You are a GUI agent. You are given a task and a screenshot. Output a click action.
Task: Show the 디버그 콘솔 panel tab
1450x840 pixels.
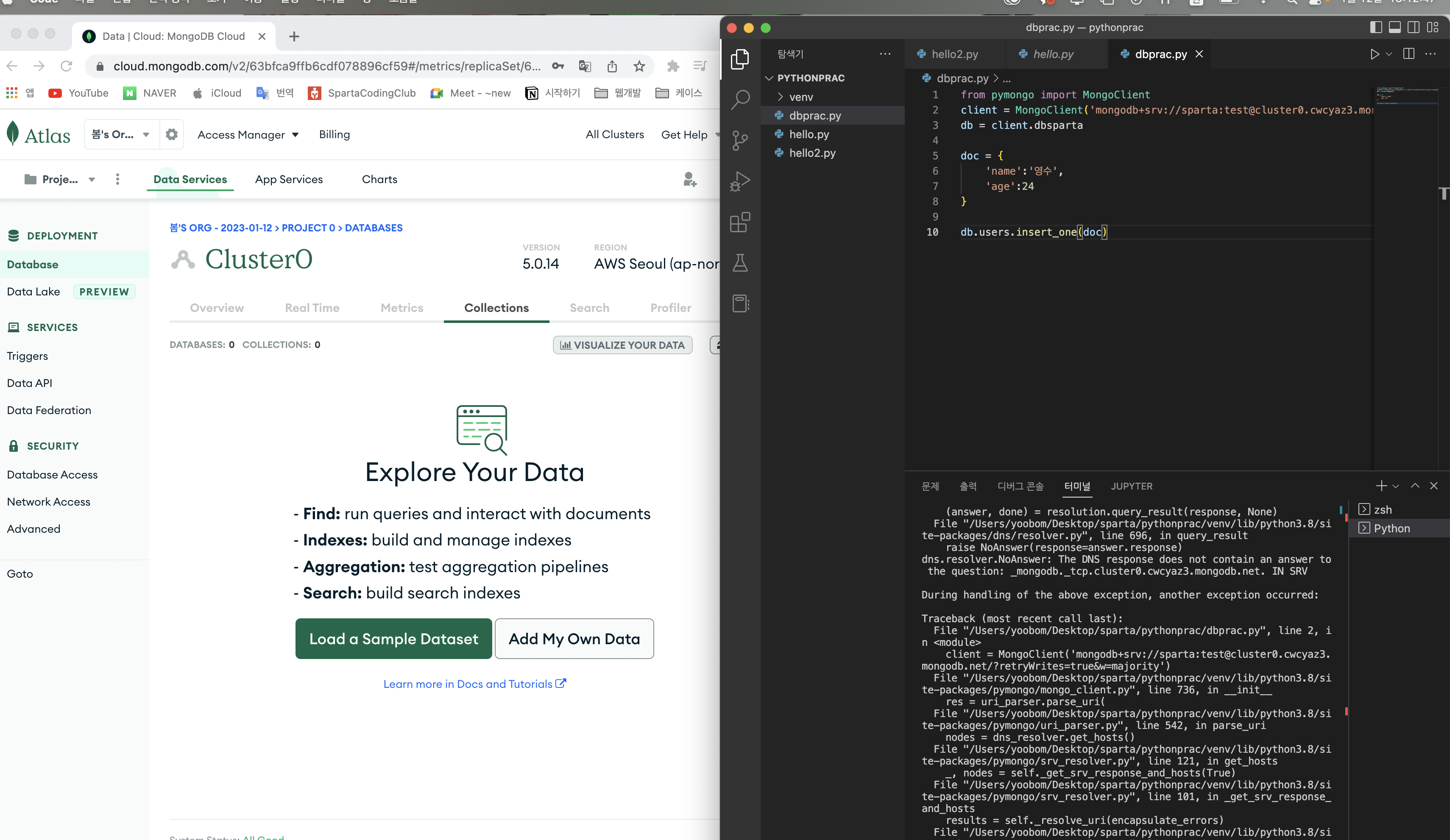click(x=1020, y=486)
